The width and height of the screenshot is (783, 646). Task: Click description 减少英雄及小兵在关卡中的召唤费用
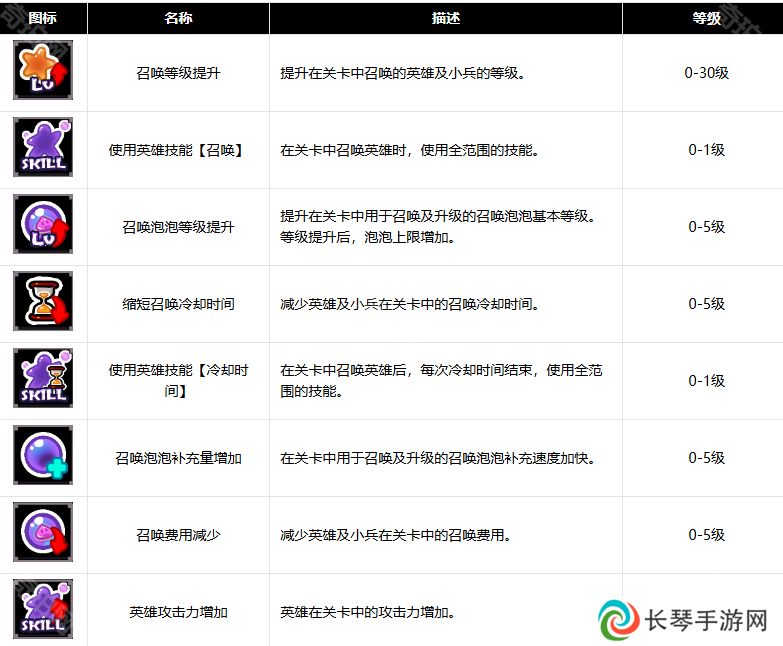[395, 535]
